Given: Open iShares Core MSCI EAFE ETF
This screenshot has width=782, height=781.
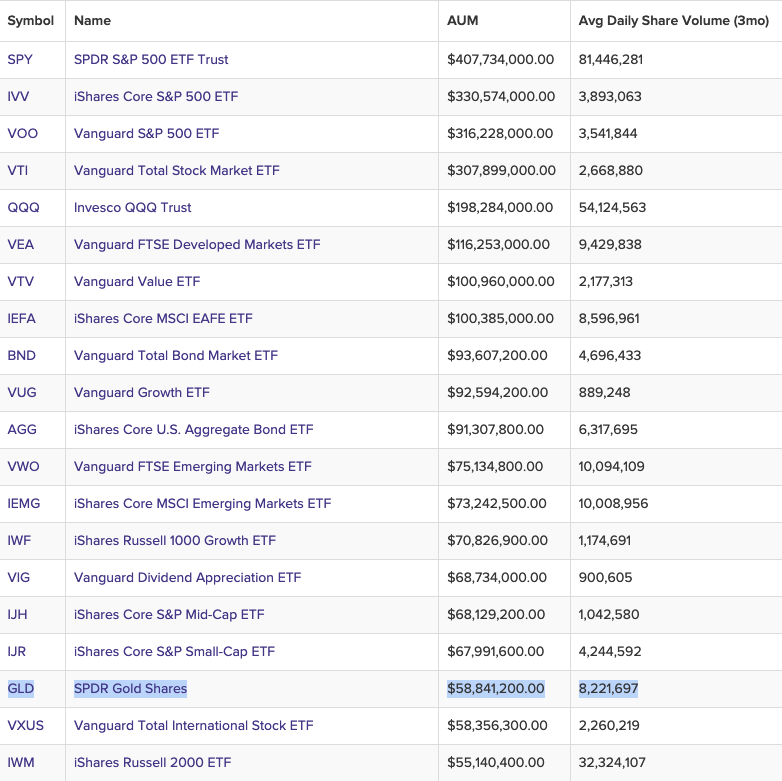Looking at the screenshot, I should [163, 318].
